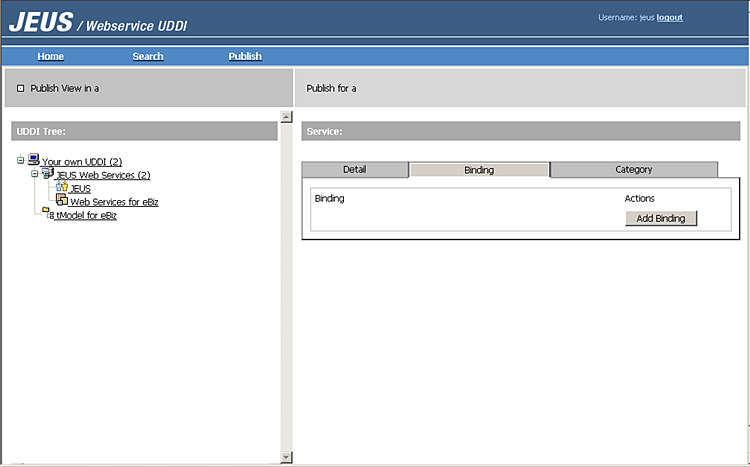
Task: Click the JEUS logo in header
Action: (x=39, y=21)
